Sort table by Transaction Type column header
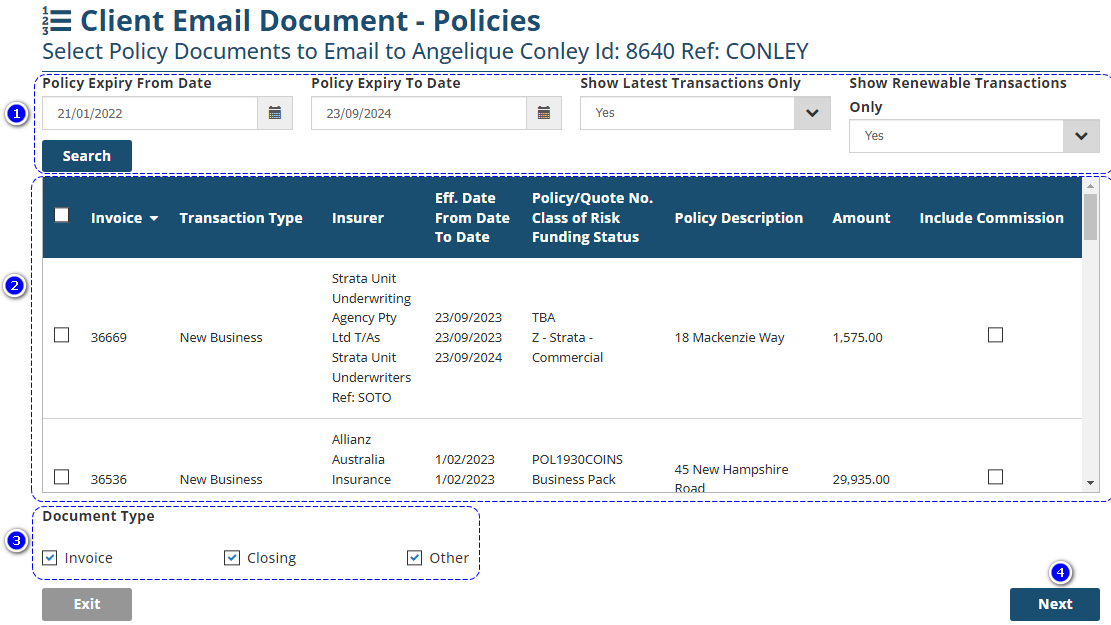The width and height of the screenshot is (1111, 625). point(241,218)
